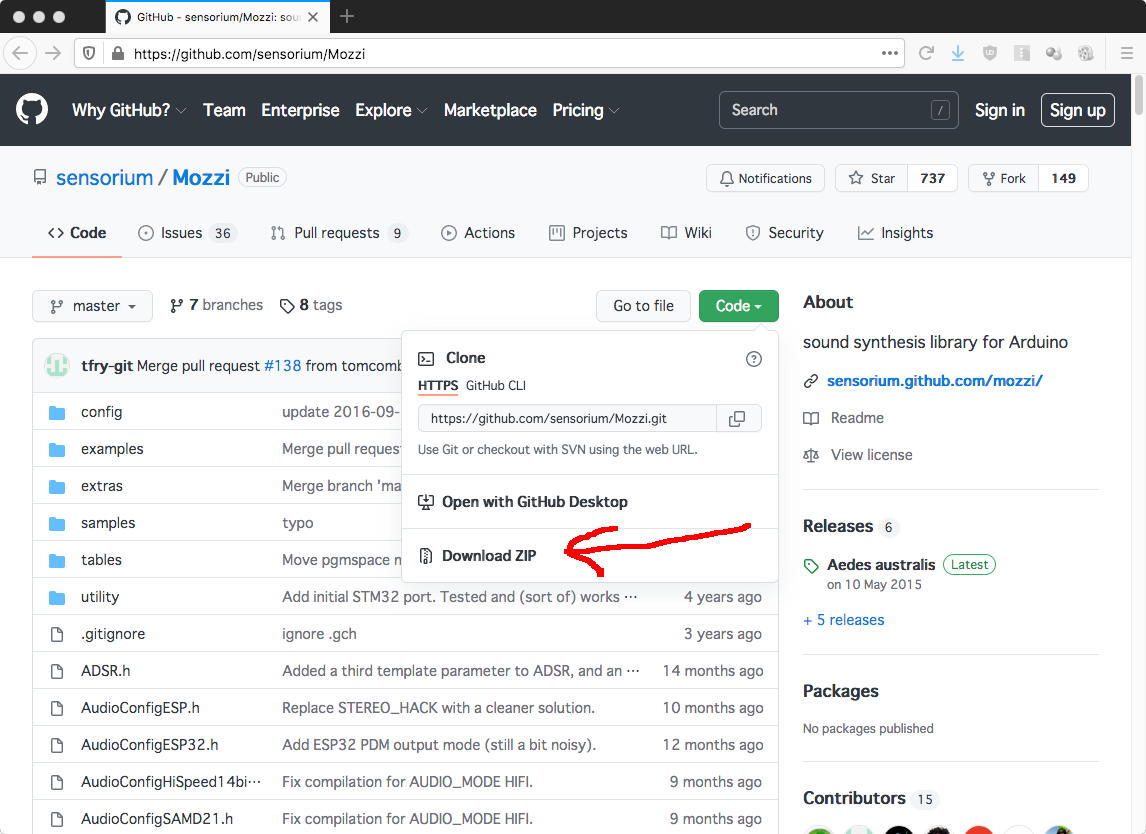Image resolution: width=1146 pixels, height=834 pixels.
Task: Click the GitHub octocat logo
Action: (x=32, y=110)
